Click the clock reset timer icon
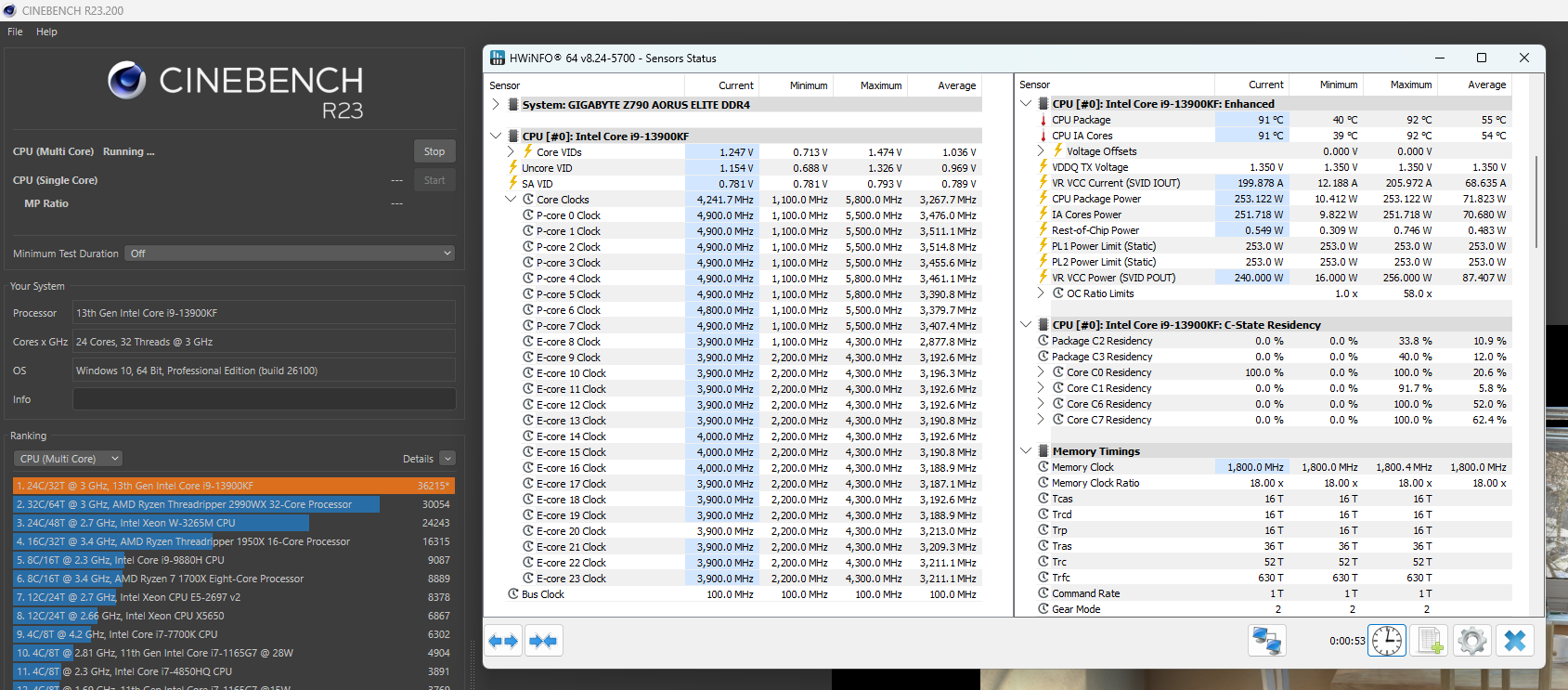The image size is (1568, 690). click(x=1387, y=641)
